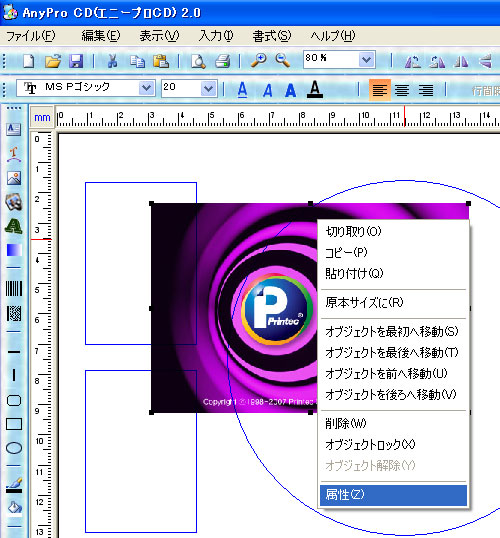Apply underlined A text style

pyautogui.click(x=242, y=90)
